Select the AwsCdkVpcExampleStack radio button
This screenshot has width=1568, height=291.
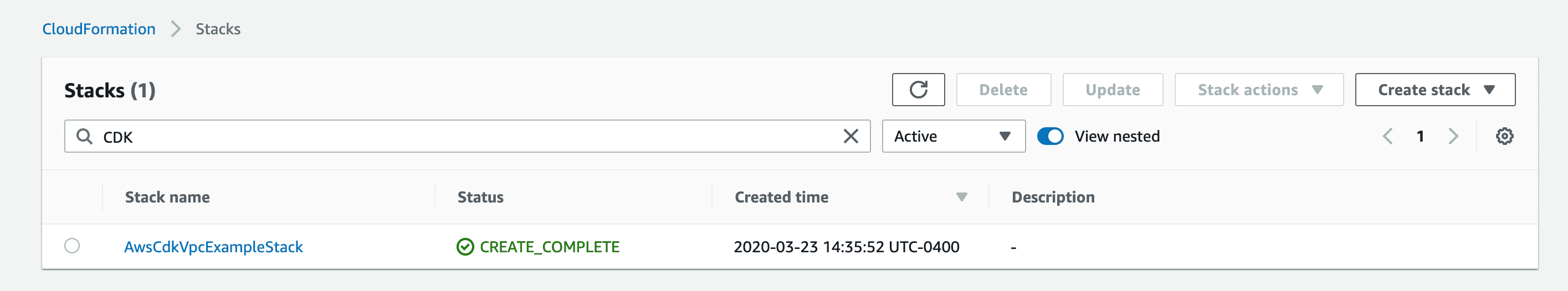[x=72, y=246]
